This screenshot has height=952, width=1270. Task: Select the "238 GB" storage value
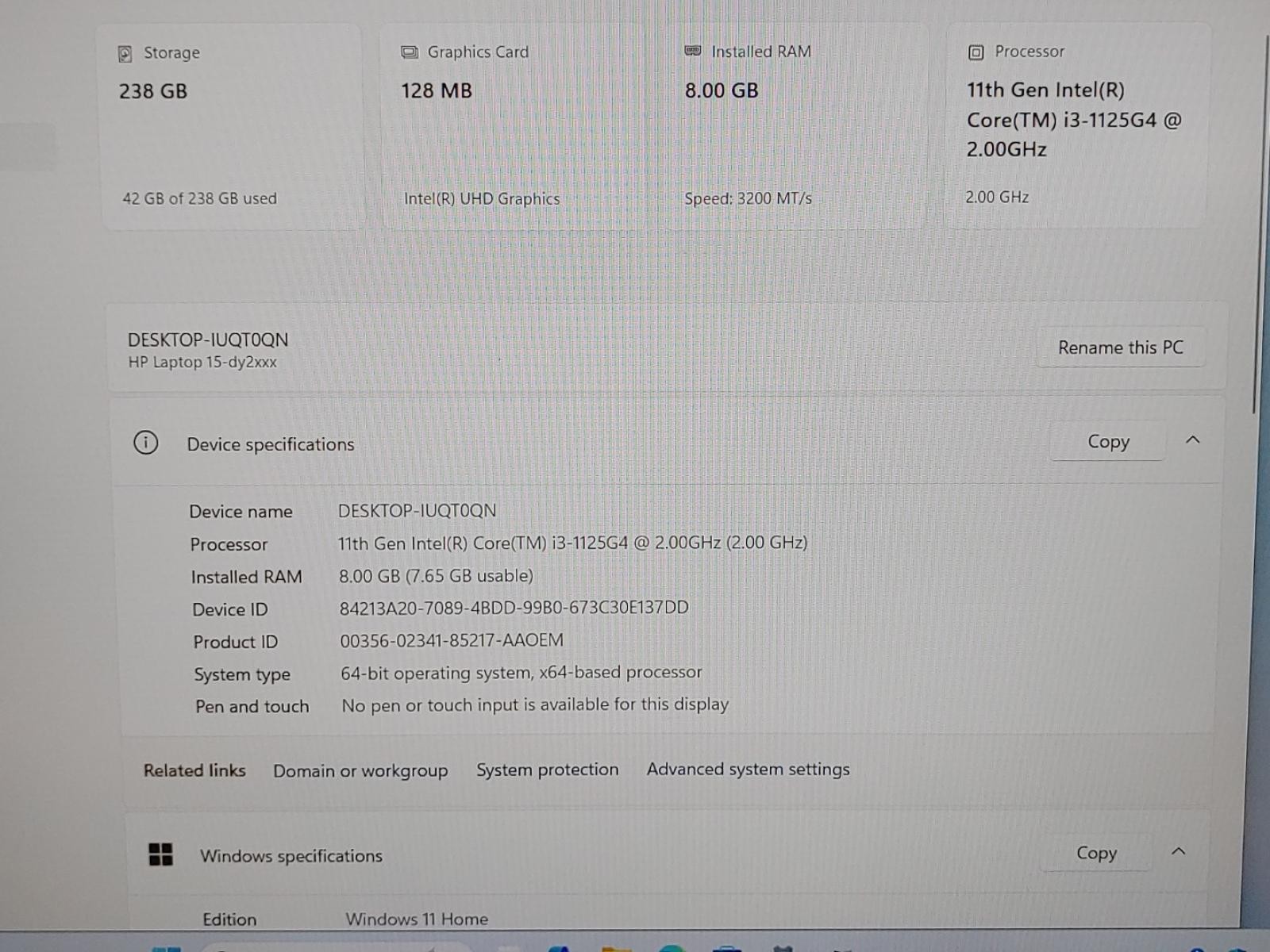[153, 91]
